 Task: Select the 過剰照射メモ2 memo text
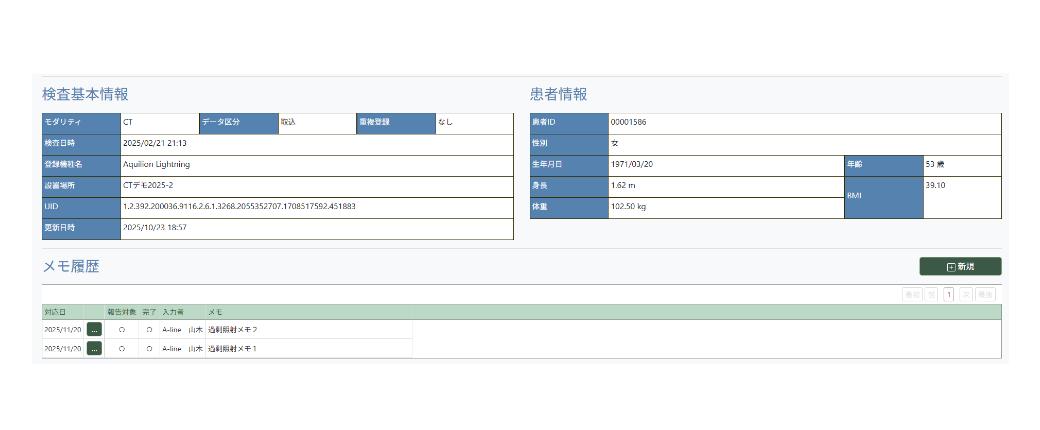point(233,329)
